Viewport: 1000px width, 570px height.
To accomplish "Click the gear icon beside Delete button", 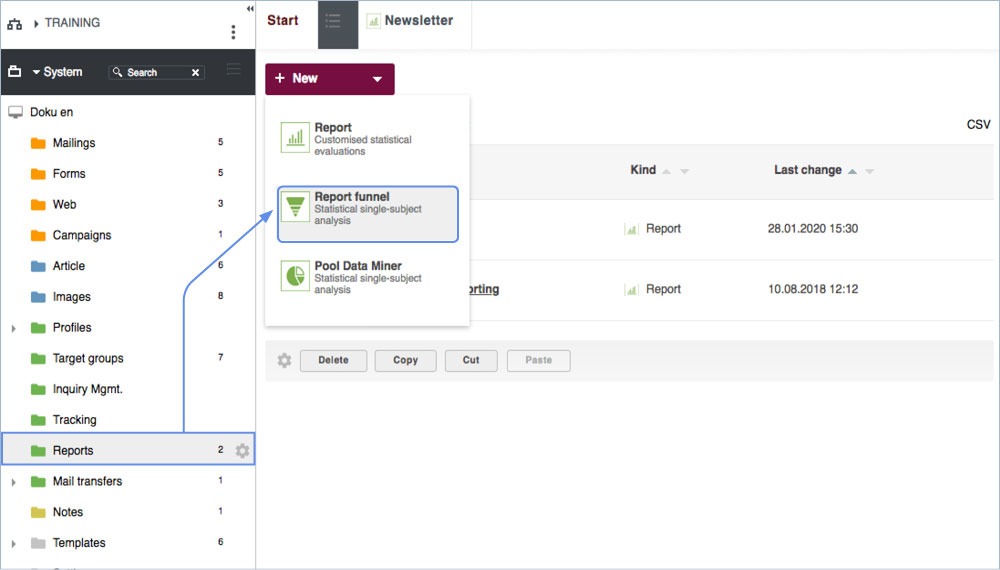I will click(x=284, y=360).
